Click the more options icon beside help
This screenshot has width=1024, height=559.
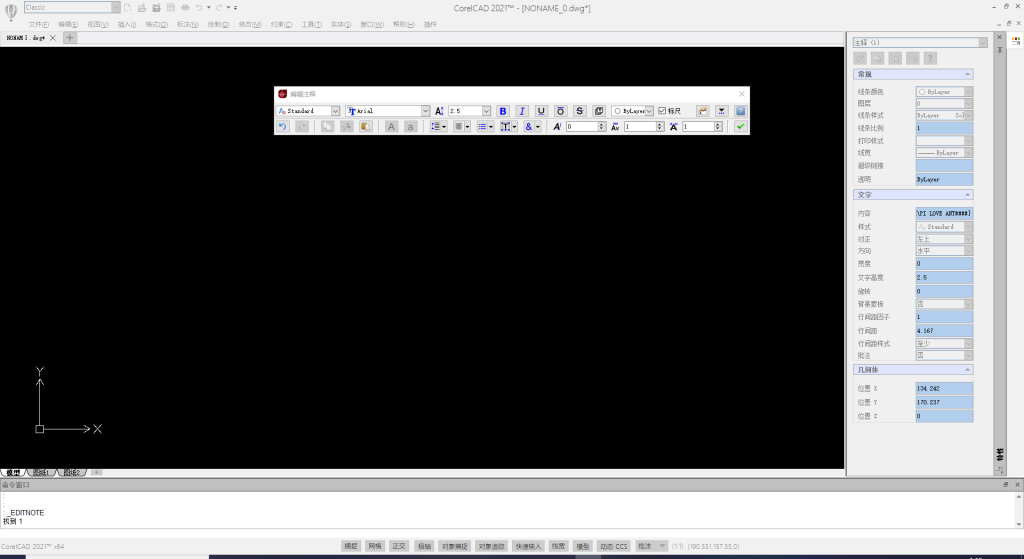pyautogui.click(x=721, y=111)
